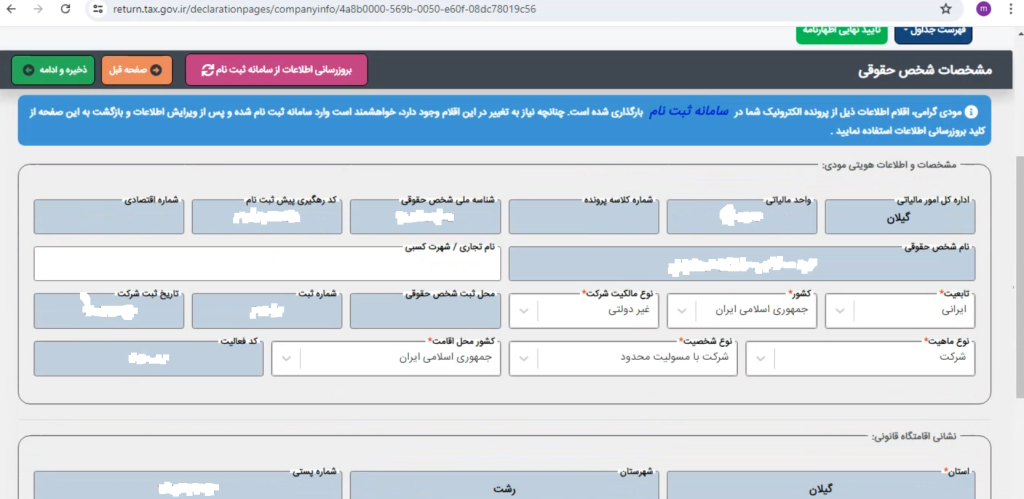Click the 'واحد مالیاتی' field

point(742,217)
